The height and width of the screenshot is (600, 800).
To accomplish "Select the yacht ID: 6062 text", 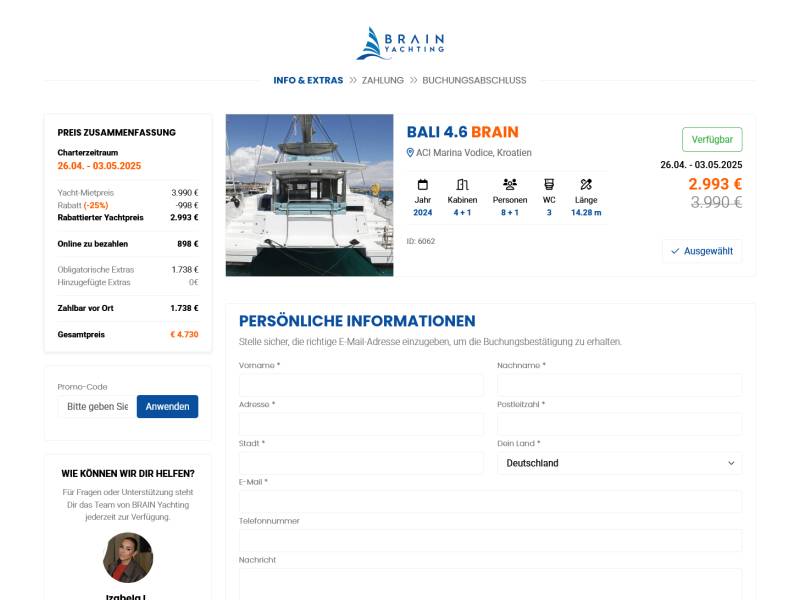I will tap(421, 241).
